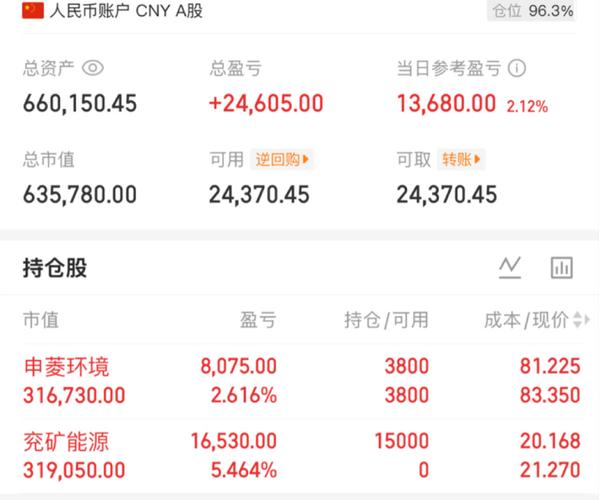Sort holdings by 盈亏 column header
This screenshot has width=599, height=500.
coord(258,320)
